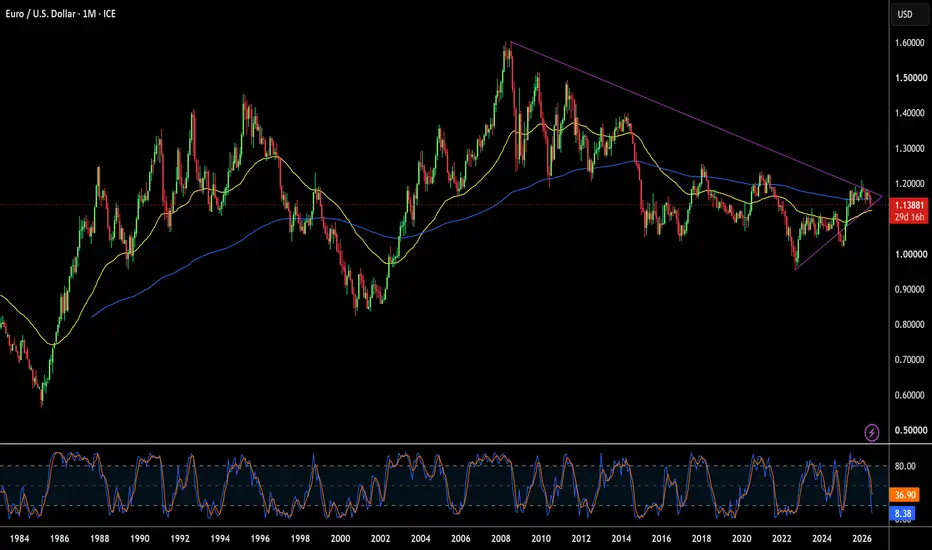Click the red 1.13881 current price label
932x550 pixels.
click(909, 205)
